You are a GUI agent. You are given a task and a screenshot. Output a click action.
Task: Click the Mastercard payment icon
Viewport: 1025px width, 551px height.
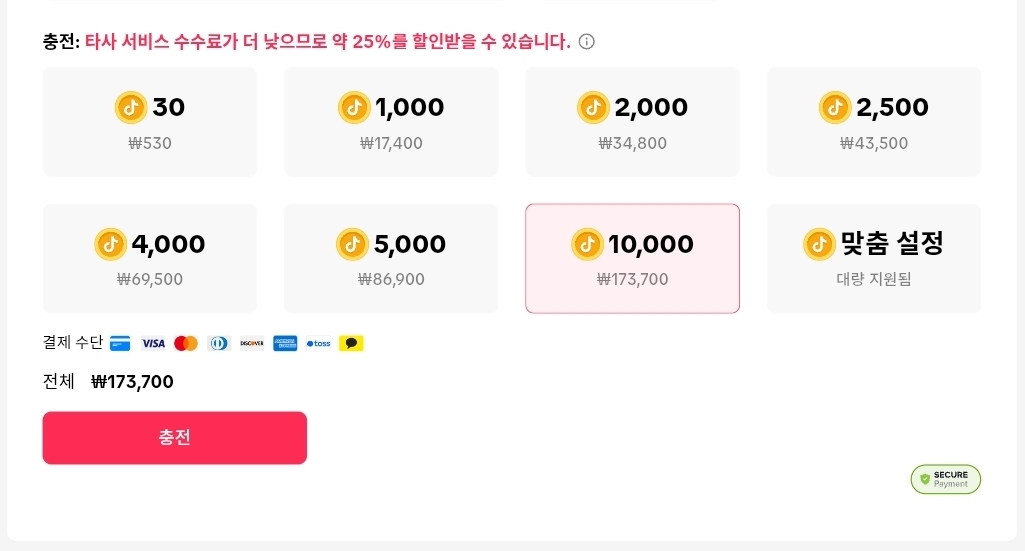tap(186, 343)
